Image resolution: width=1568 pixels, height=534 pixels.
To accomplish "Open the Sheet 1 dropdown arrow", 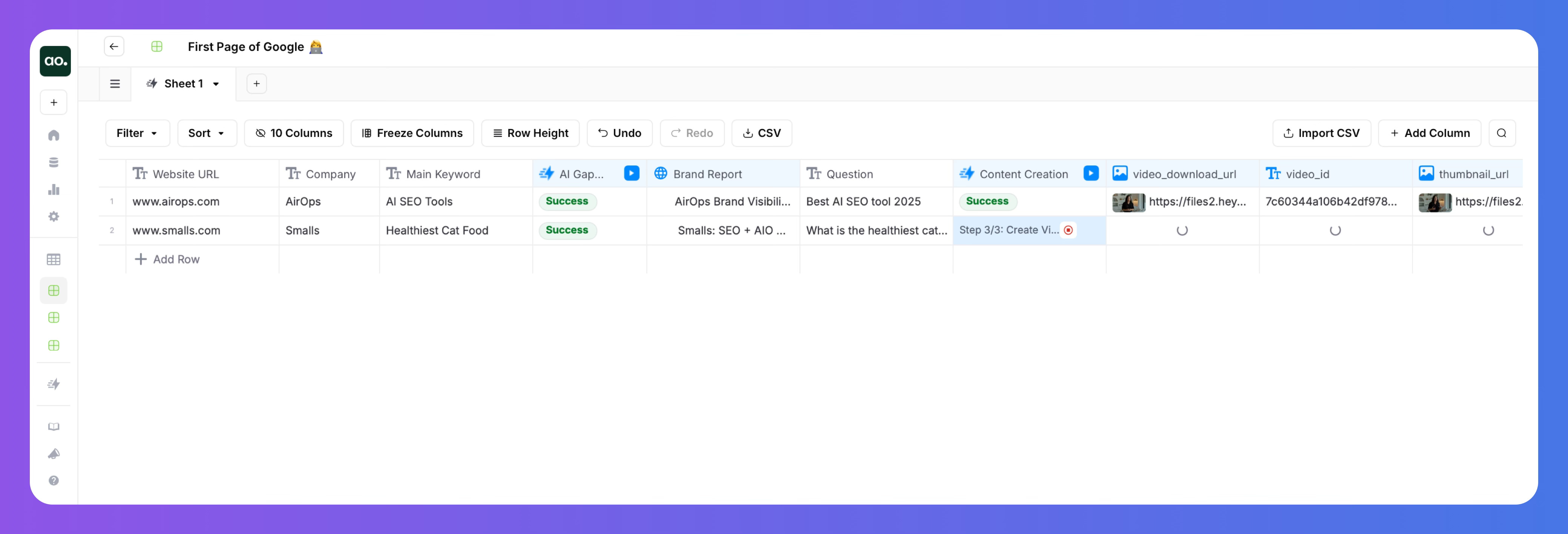I will click(x=216, y=84).
